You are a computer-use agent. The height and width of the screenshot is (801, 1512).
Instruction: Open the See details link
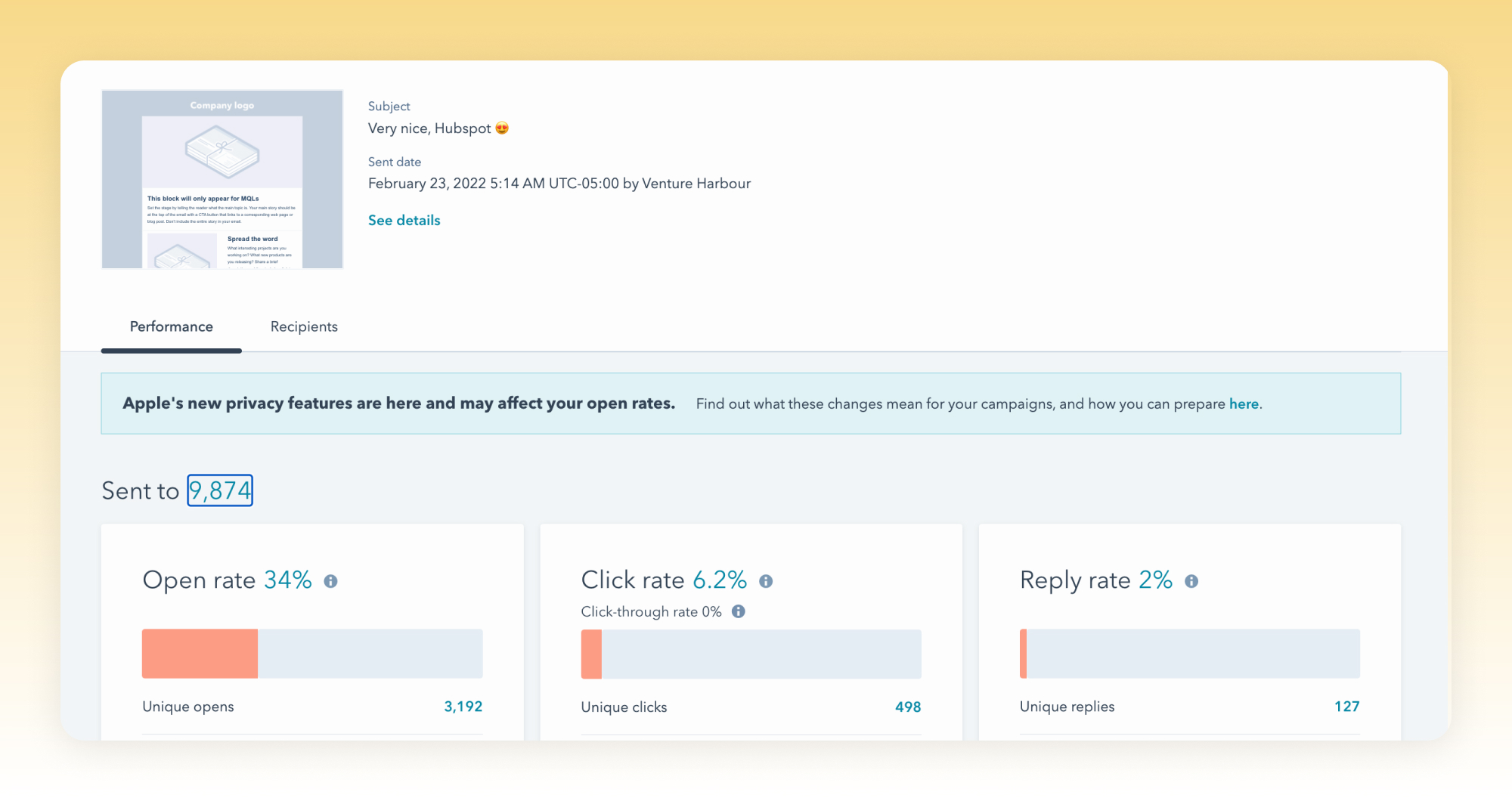click(x=404, y=220)
